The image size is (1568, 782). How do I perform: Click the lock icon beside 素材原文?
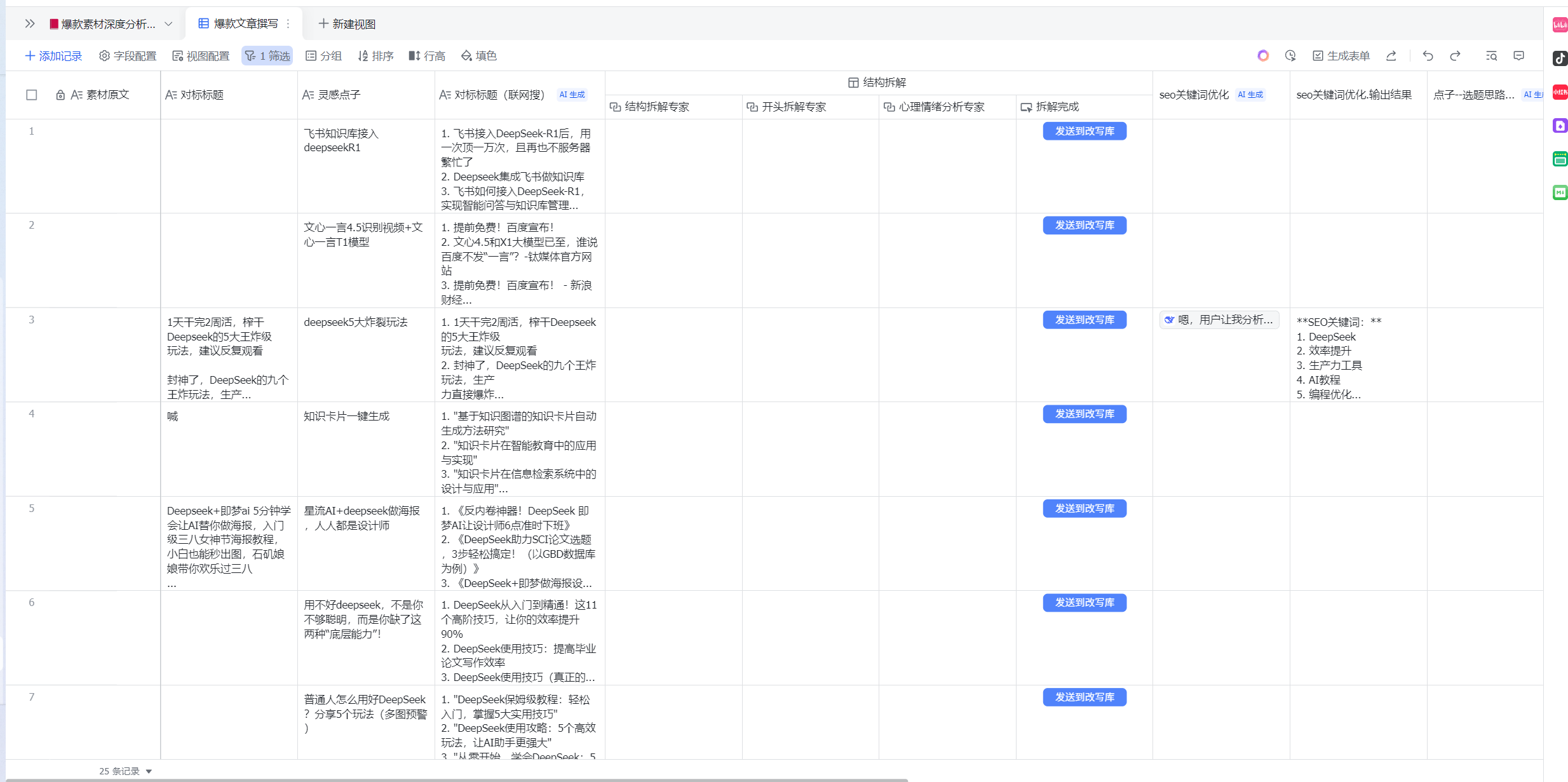tap(60, 95)
